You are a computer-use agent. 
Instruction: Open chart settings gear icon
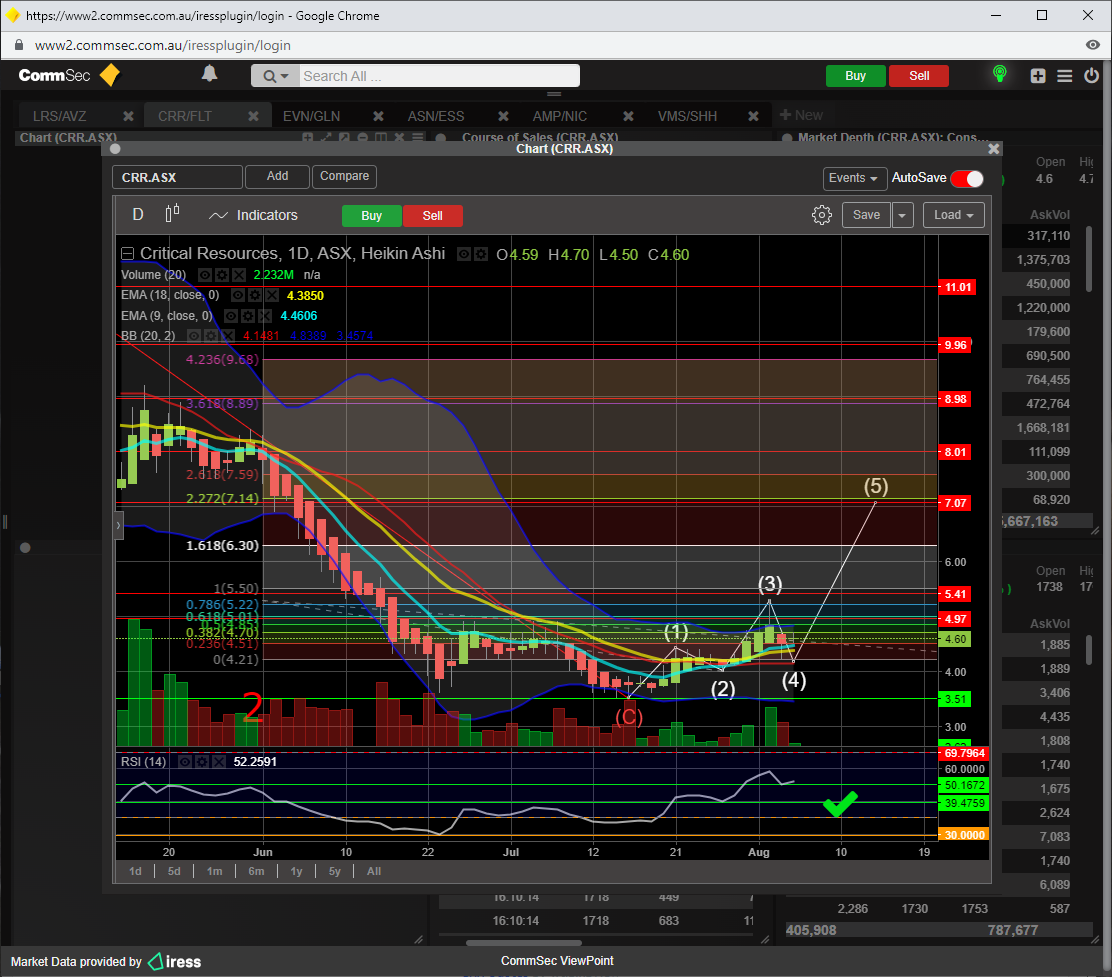coord(821,215)
